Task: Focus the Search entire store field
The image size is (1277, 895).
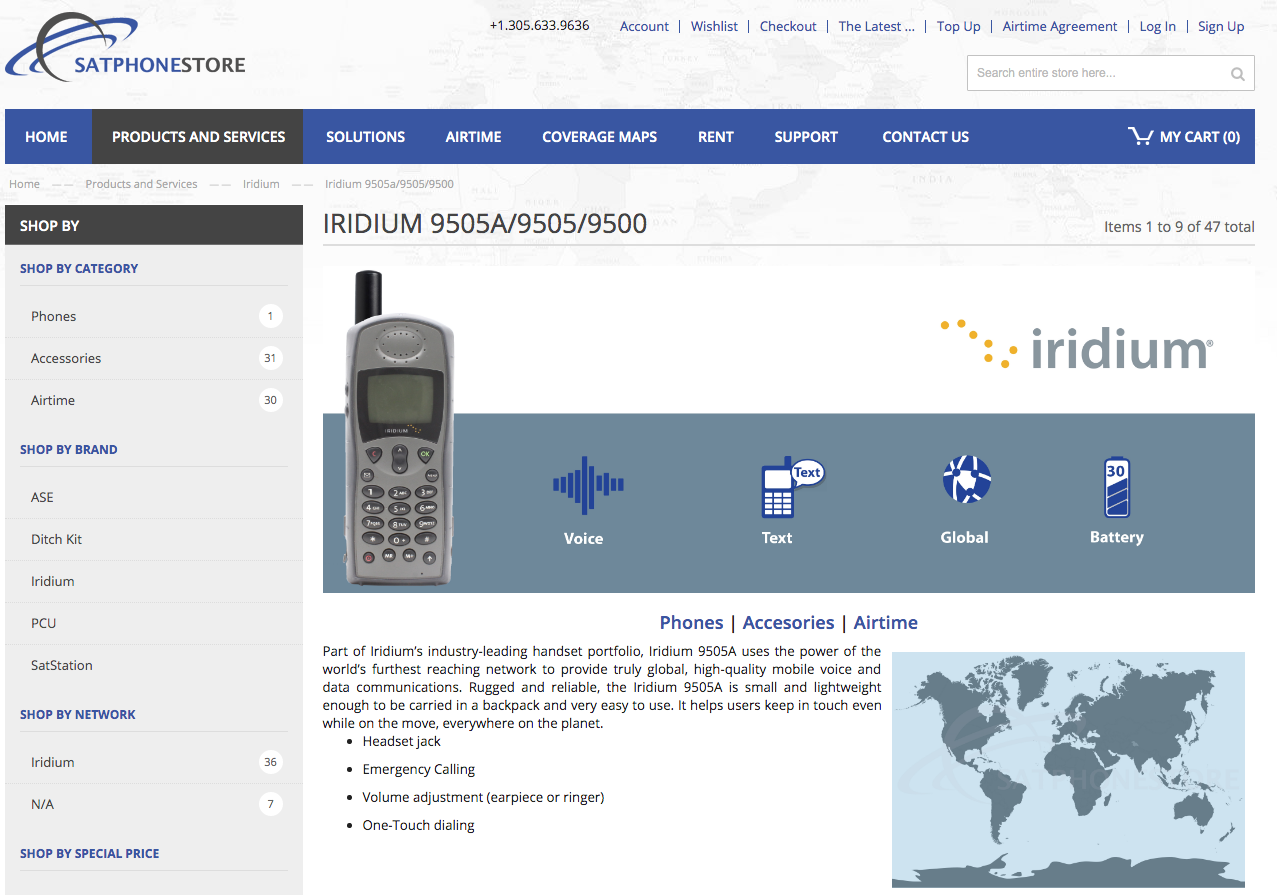Action: click(1110, 73)
